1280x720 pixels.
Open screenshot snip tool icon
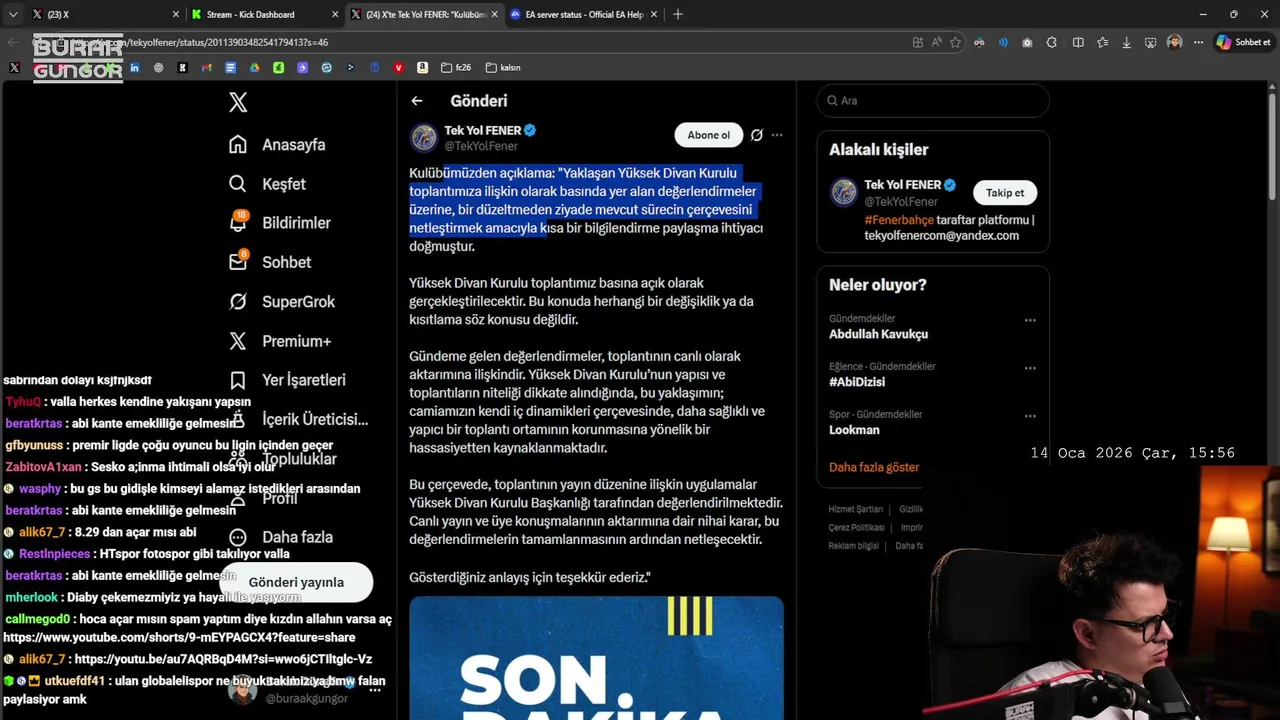pyautogui.click(x=1151, y=42)
